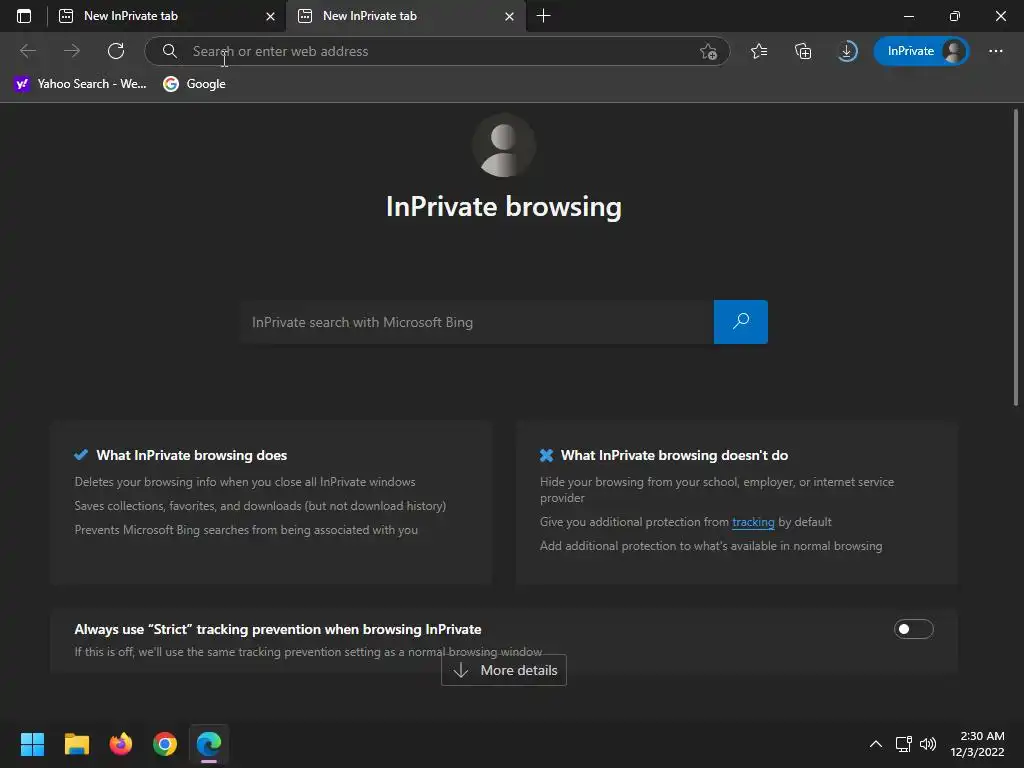Open Settings and more ellipsis menu

(995, 51)
